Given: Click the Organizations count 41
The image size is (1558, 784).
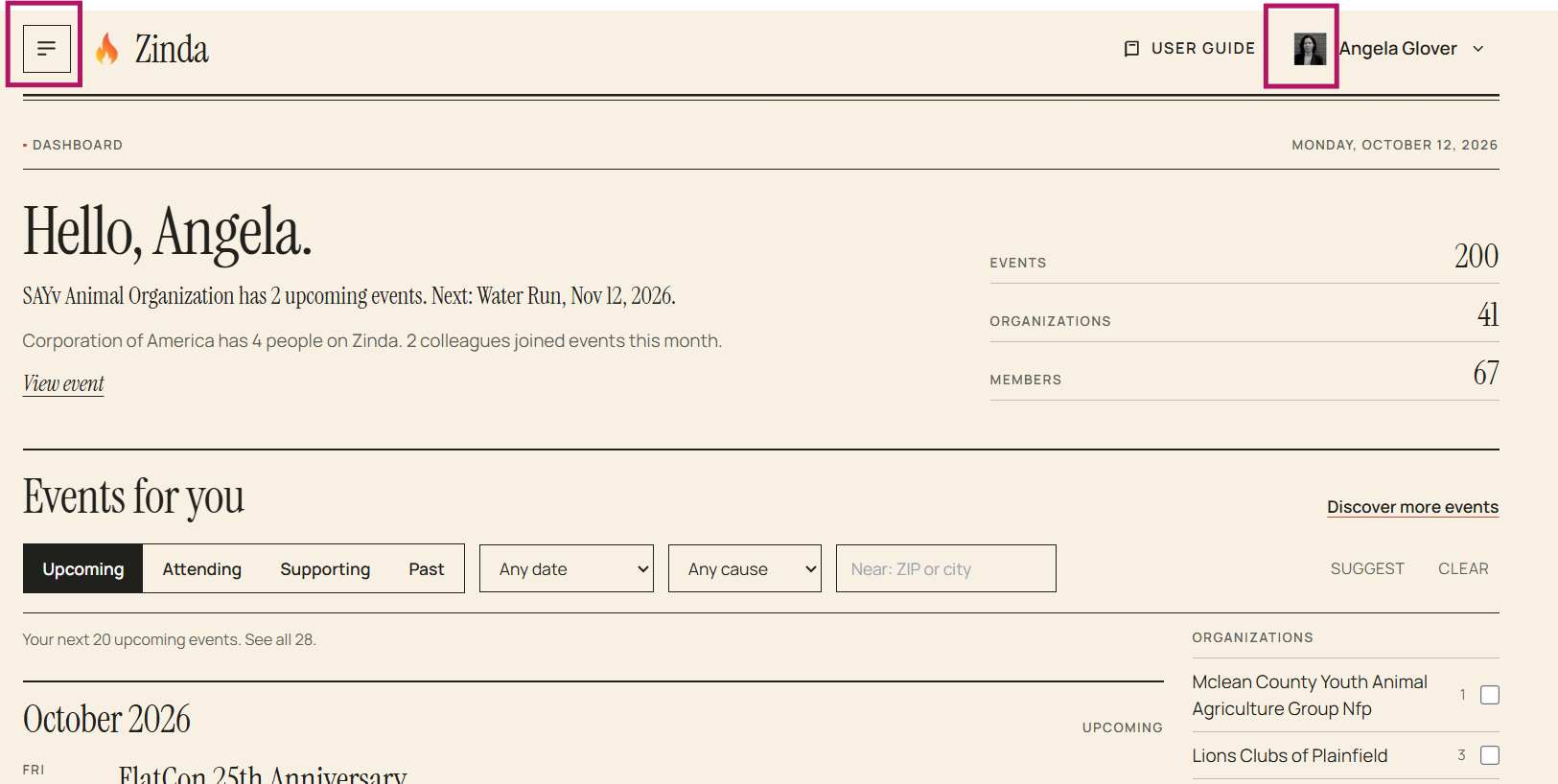Looking at the screenshot, I should click(1488, 314).
